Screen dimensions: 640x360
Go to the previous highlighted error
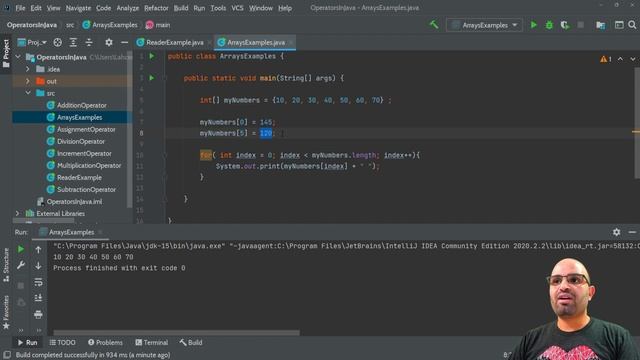click(620, 59)
